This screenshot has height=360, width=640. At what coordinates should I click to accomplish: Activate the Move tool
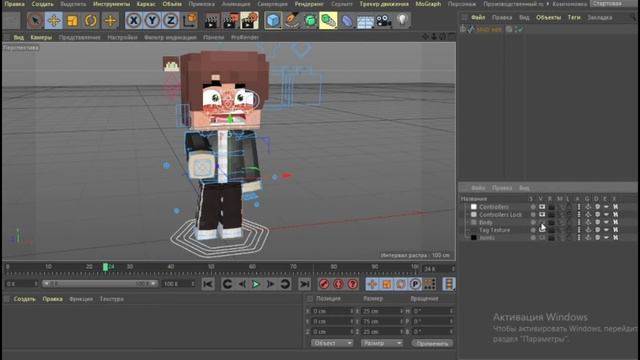pos(54,20)
